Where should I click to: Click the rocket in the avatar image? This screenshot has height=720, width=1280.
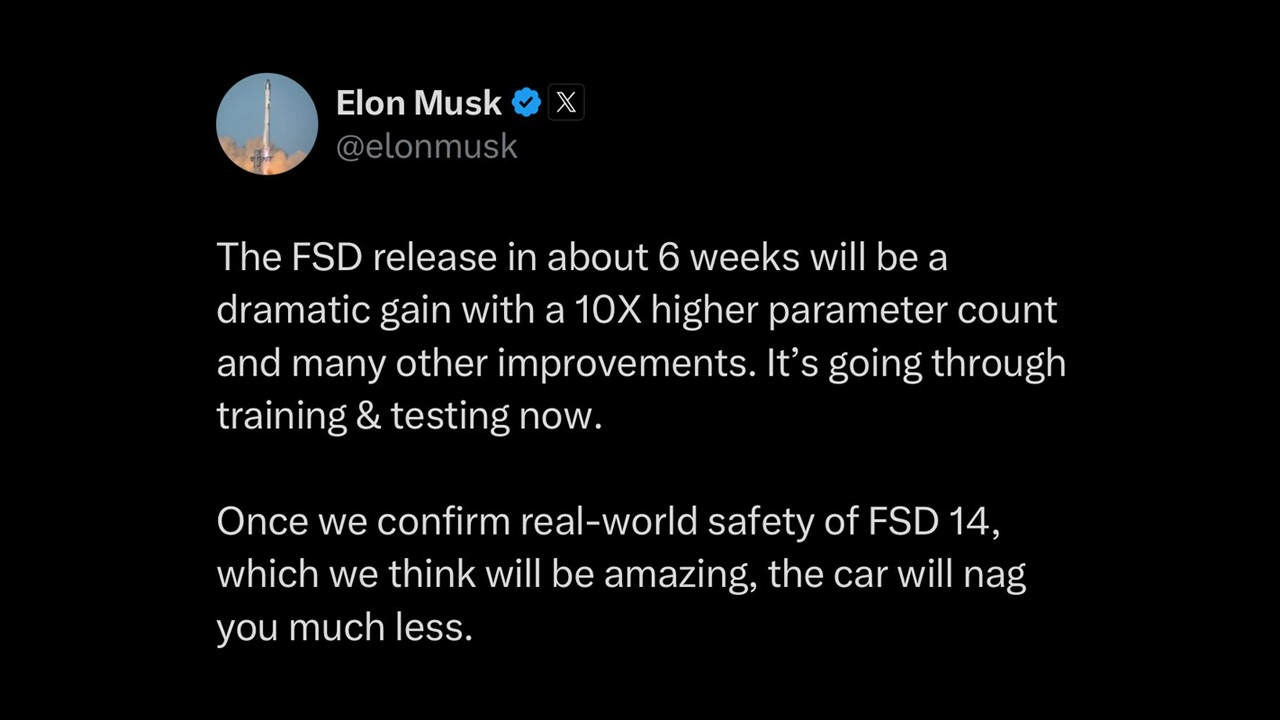[266, 122]
